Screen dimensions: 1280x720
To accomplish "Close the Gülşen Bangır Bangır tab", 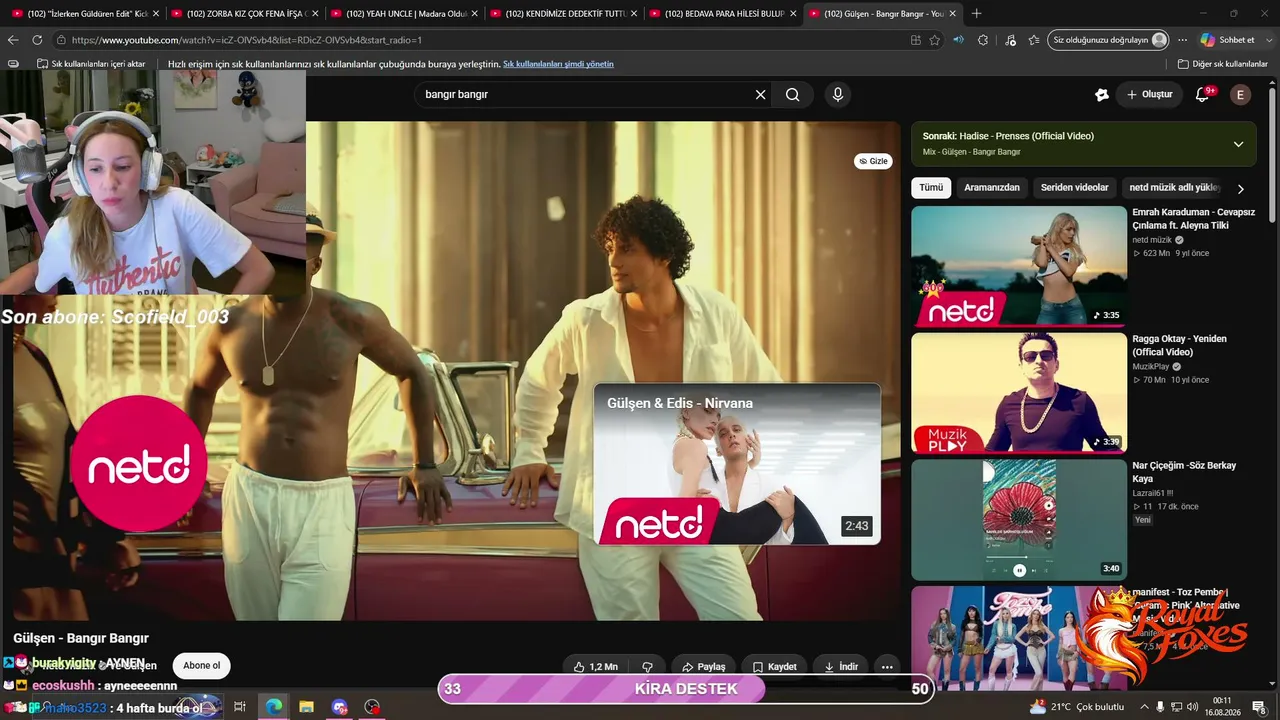I will [x=951, y=13].
